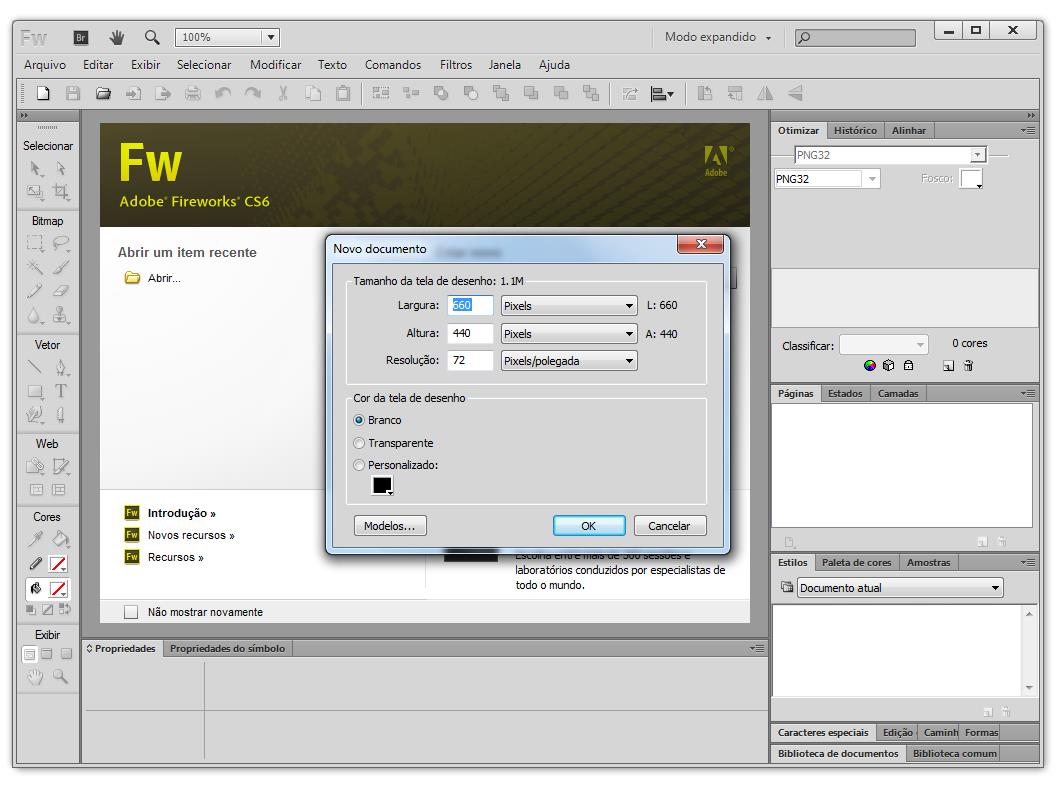
Task: Switch to the Histórico tab
Action: 855,130
